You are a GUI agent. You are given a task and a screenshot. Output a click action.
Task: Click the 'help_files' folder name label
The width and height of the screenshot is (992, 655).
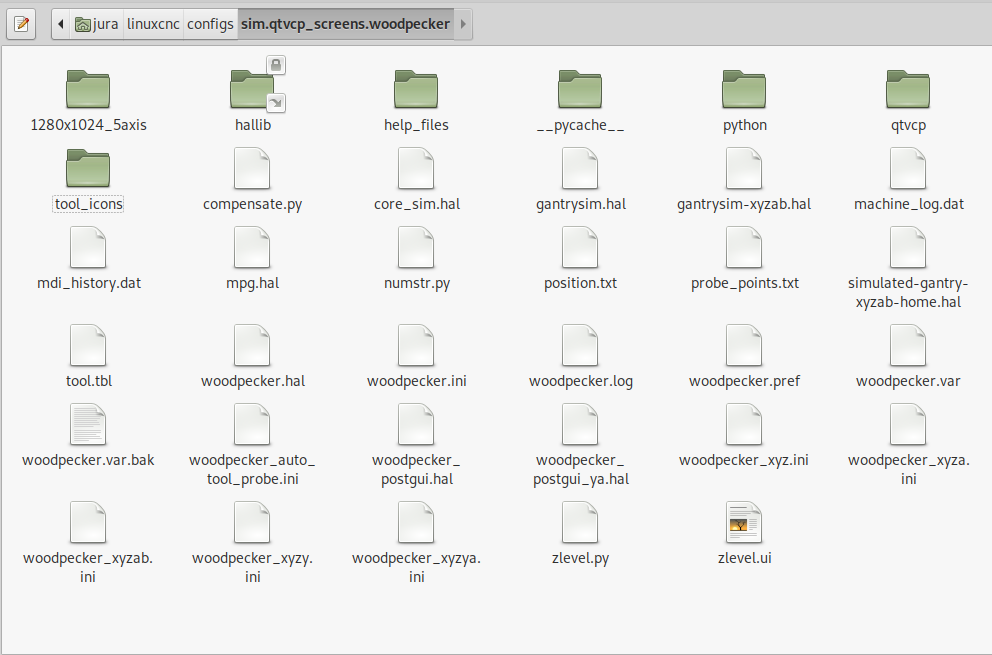416,125
